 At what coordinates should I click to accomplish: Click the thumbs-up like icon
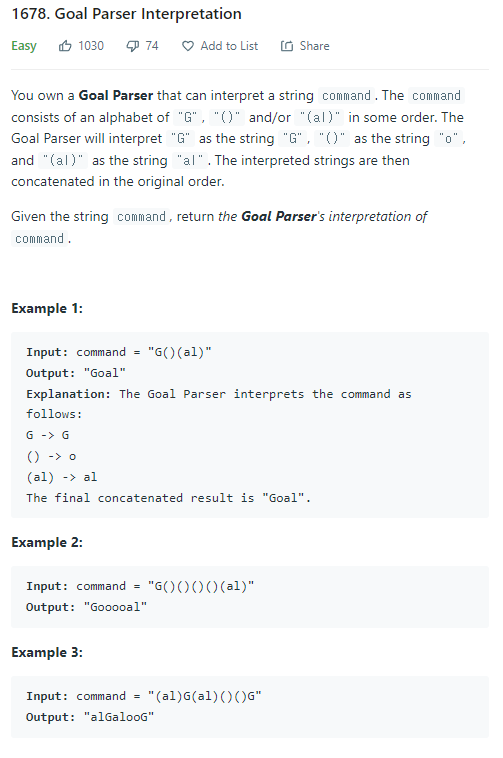[65, 46]
